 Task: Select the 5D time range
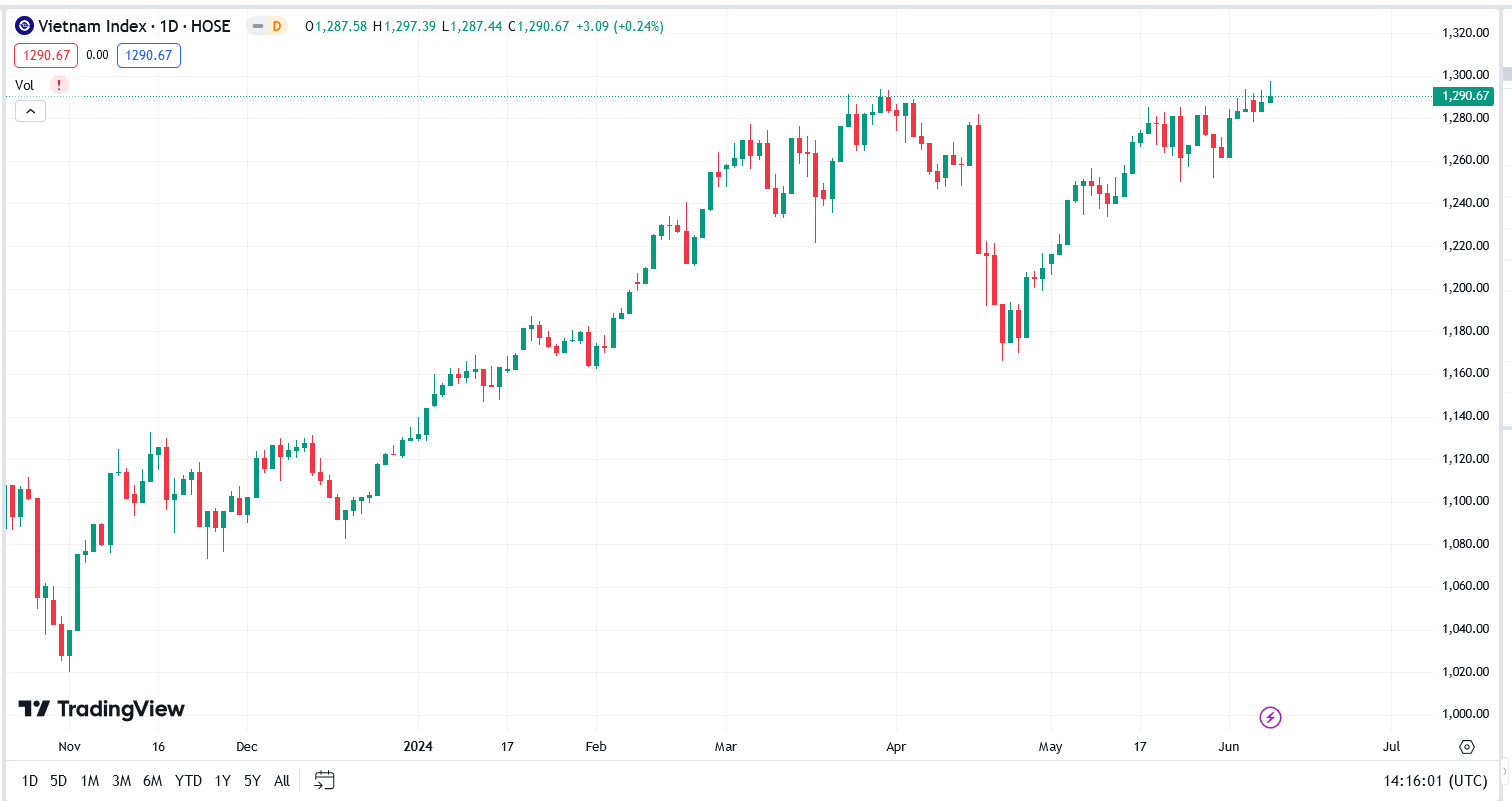point(59,780)
